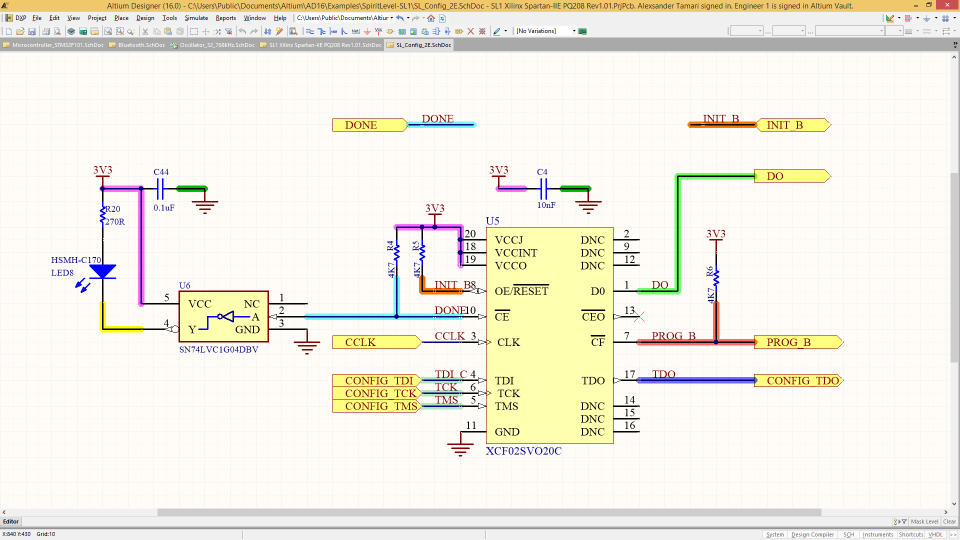This screenshot has height=540, width=960.
Task: Click the Home page icon
Action: 431,18
